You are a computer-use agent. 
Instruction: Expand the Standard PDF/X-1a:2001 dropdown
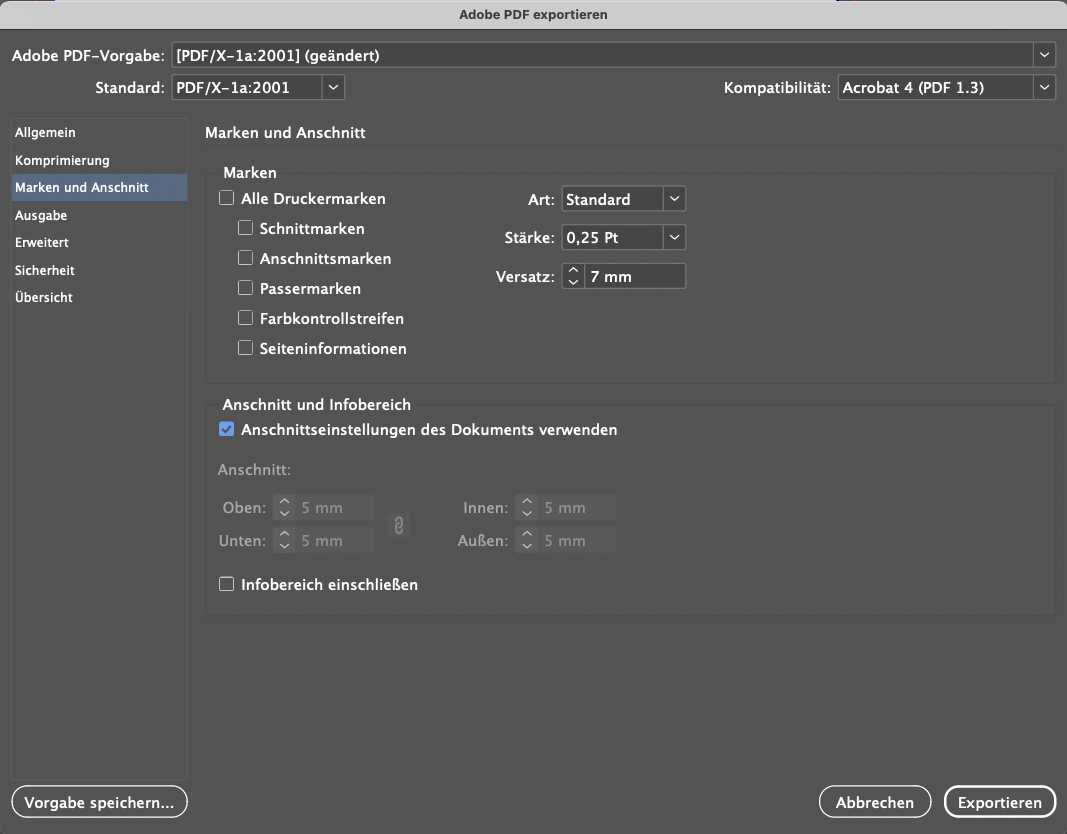tap(333, 87)
